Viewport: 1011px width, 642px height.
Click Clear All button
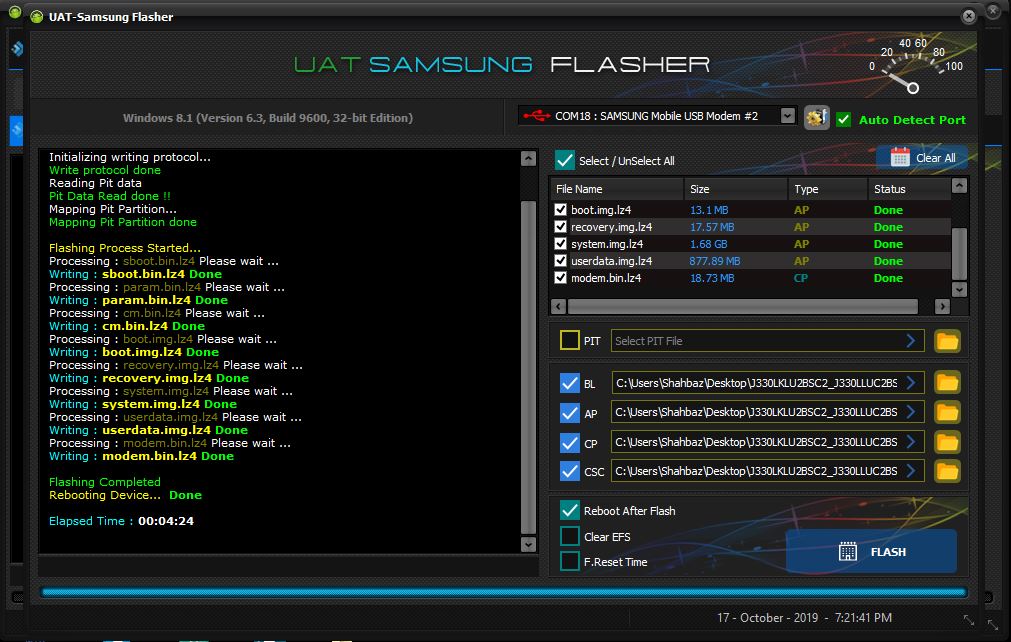click(x=922, y=158)
